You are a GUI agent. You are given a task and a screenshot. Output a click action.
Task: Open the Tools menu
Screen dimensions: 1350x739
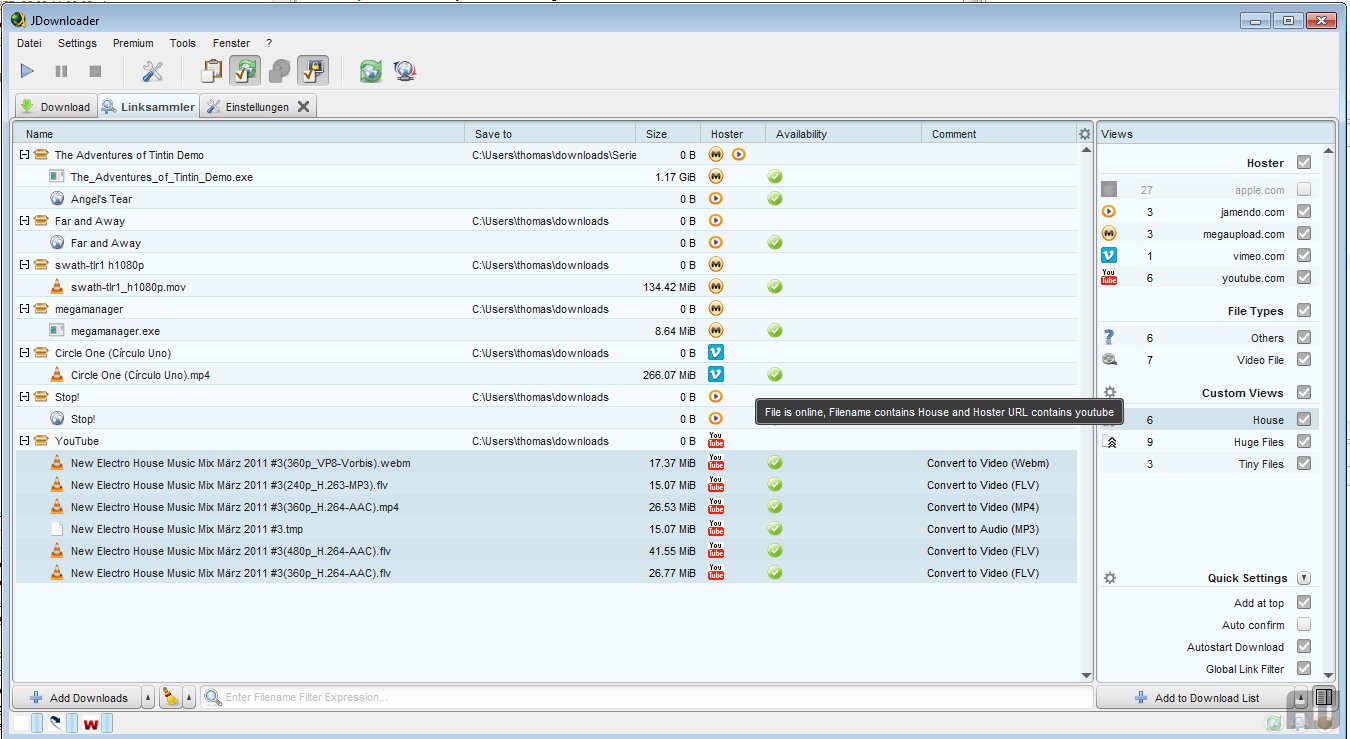[183, 43]
